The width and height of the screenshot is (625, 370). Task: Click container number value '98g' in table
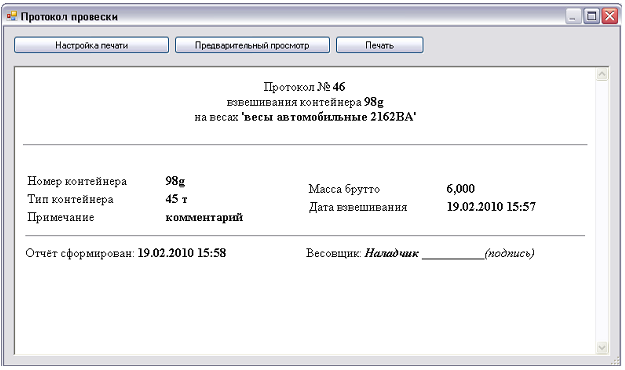point(175,181)
